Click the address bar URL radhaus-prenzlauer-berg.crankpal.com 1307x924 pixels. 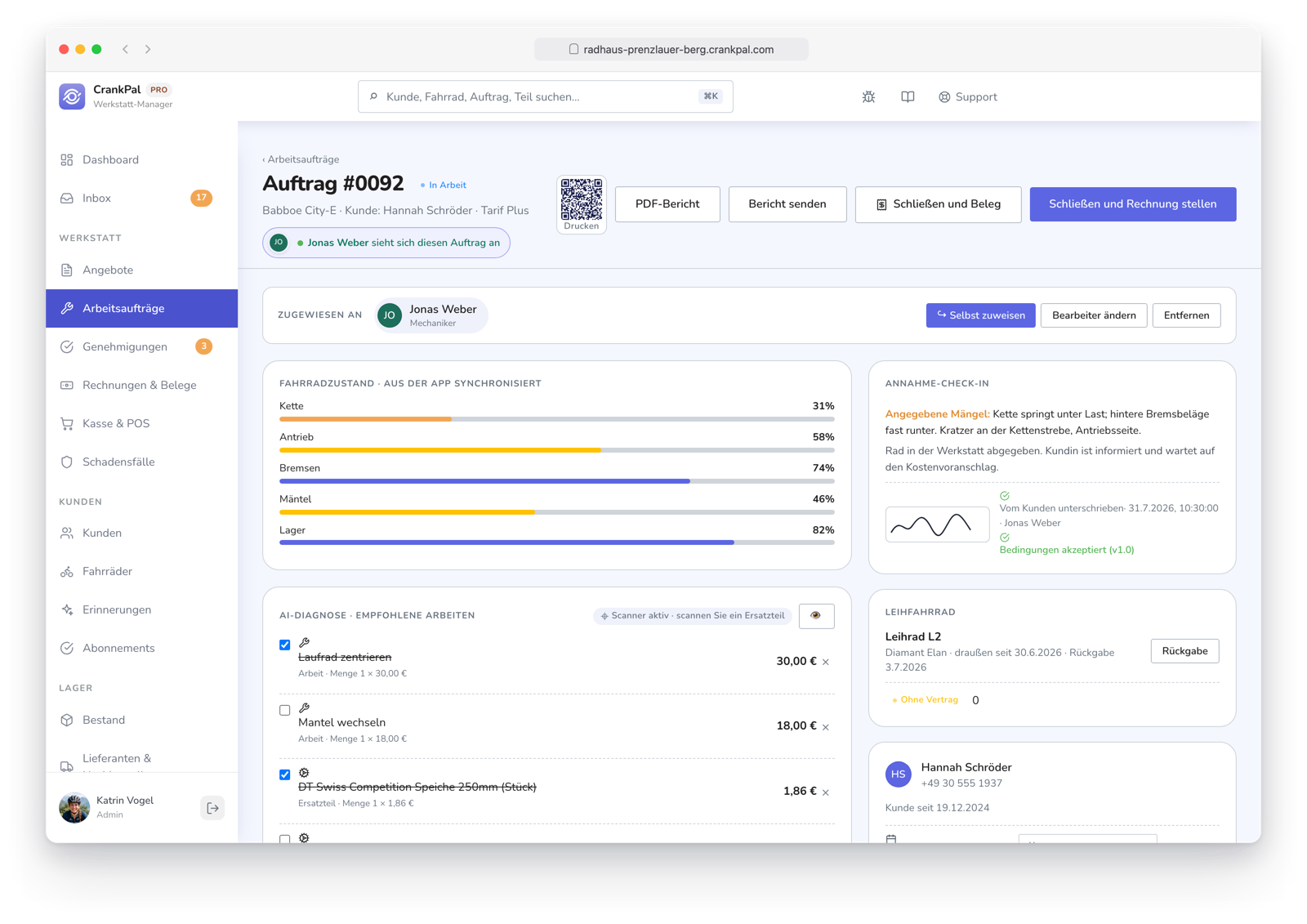coord(671,49)
